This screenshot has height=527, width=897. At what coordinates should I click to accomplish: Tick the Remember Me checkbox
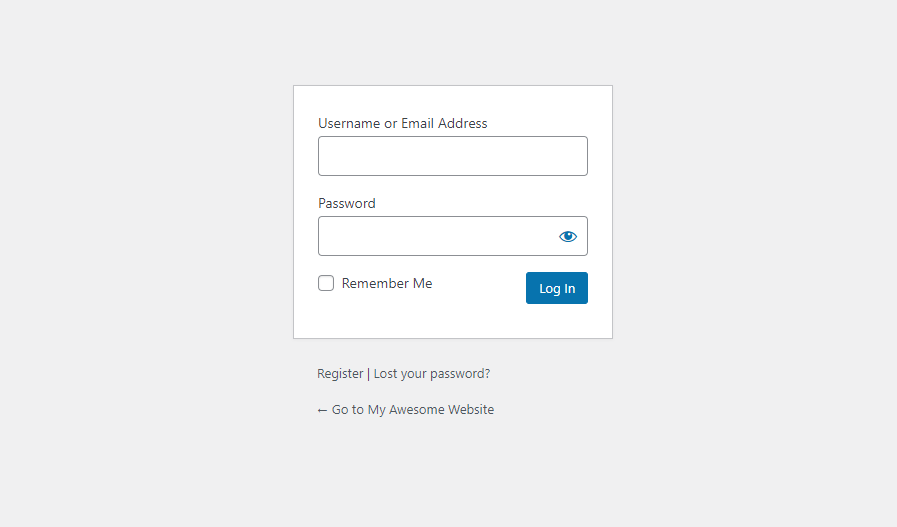coord(326,283)
